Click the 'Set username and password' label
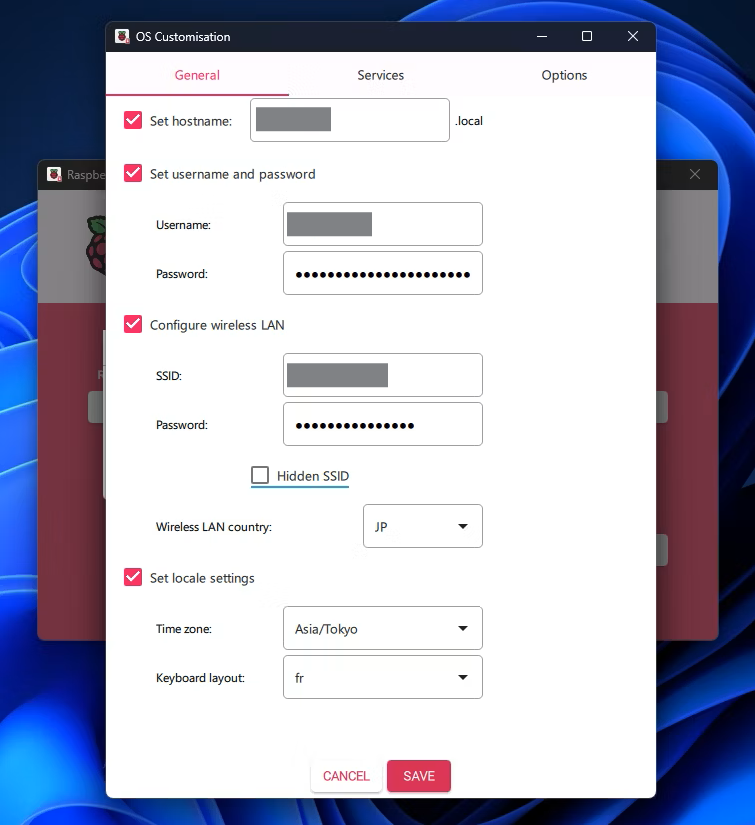Image resolution: width=755 pixels, height=825 pixels. [x=233, y=174]
